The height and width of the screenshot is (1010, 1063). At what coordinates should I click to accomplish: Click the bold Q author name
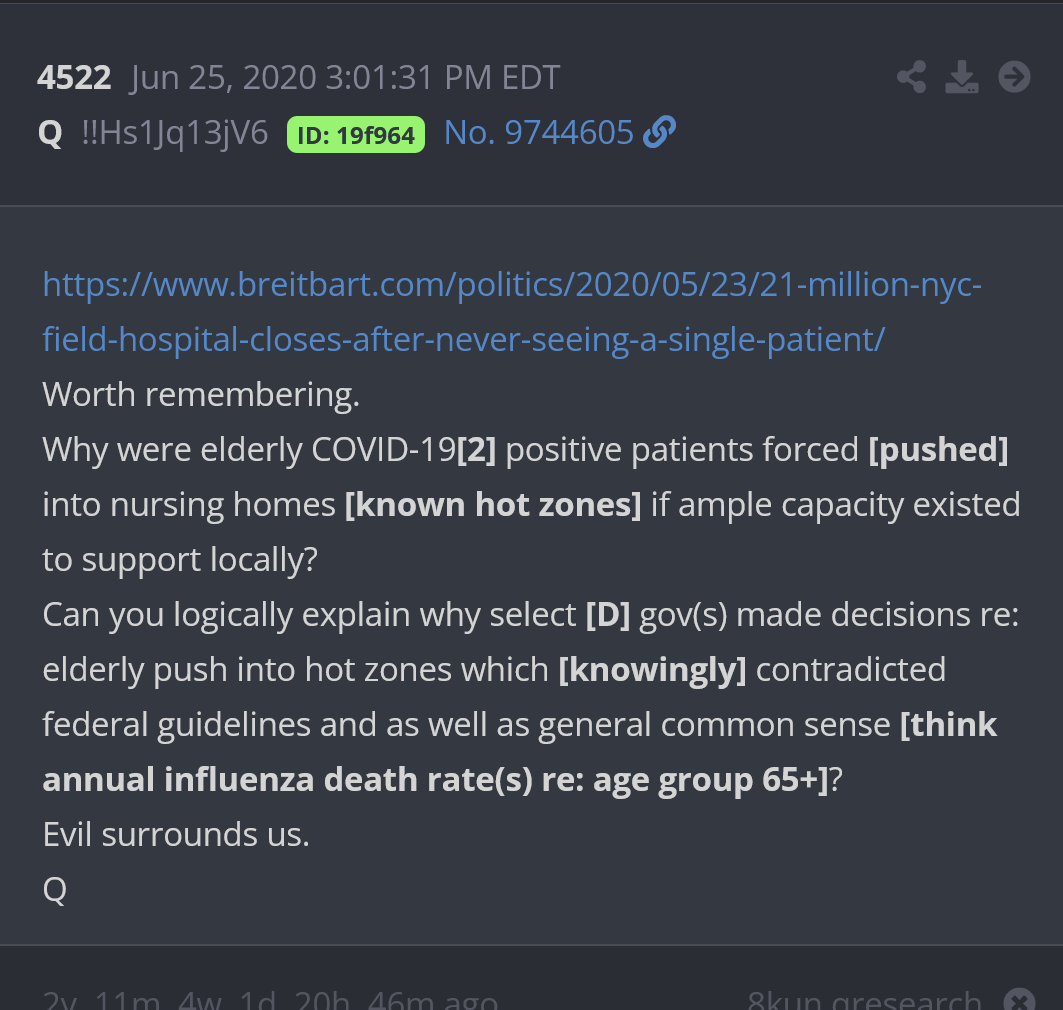coord(50,133)
